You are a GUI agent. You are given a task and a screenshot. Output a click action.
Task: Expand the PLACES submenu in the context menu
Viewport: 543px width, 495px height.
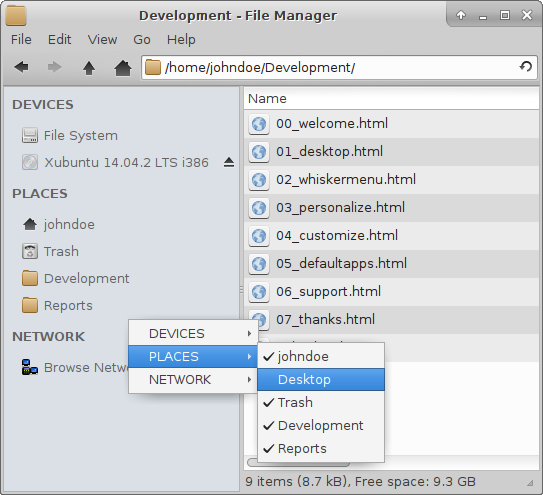coord(193,356)
